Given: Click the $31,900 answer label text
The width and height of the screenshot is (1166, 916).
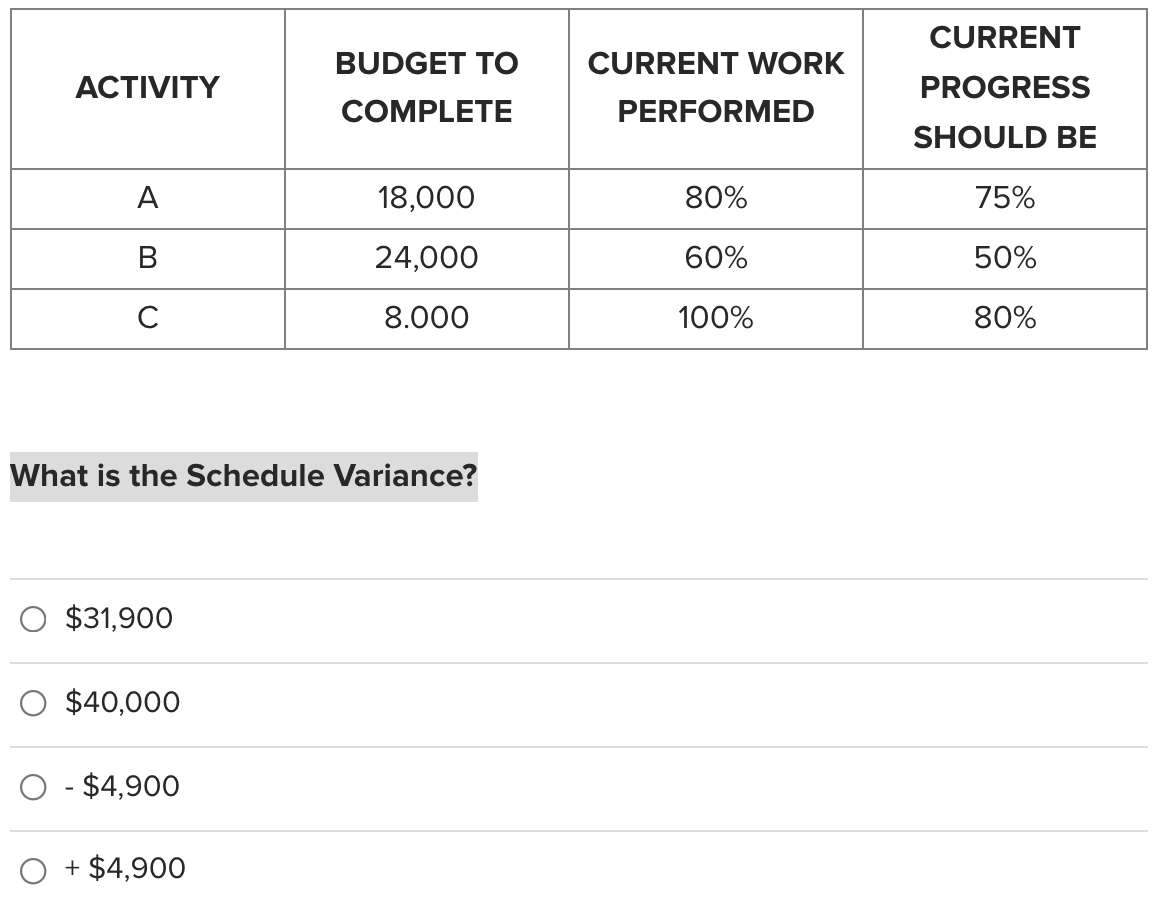Looking at the screenshot, I should point(118,618).
